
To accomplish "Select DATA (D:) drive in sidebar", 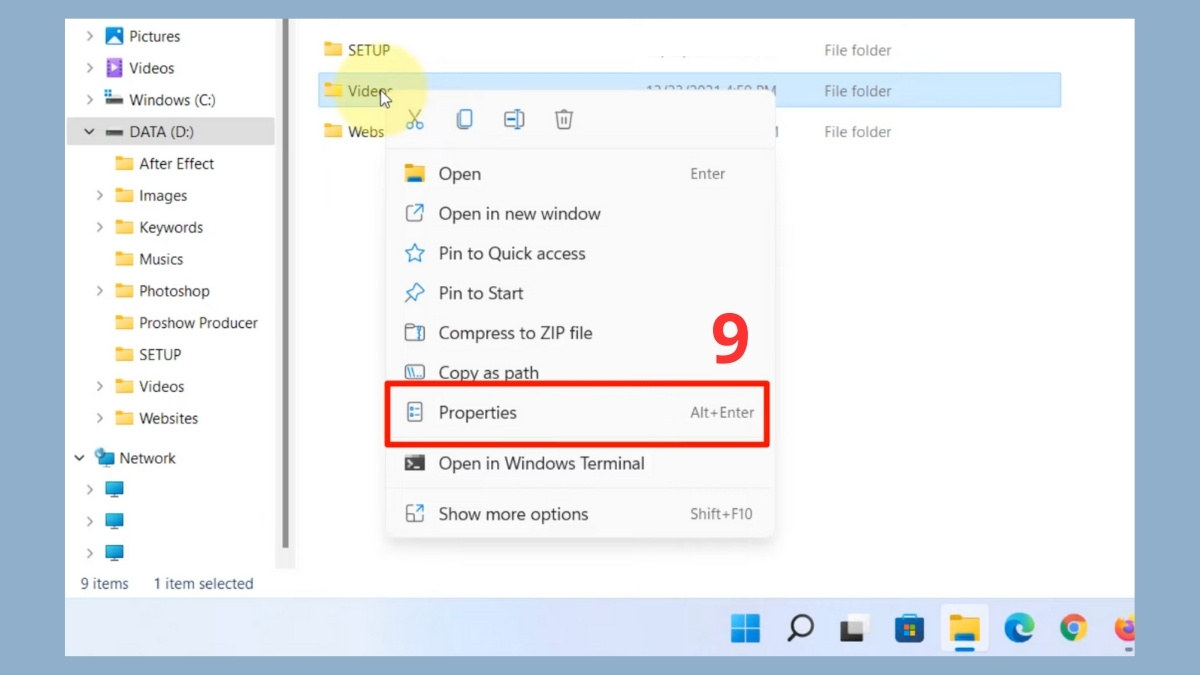I will (x=161, y=132).
